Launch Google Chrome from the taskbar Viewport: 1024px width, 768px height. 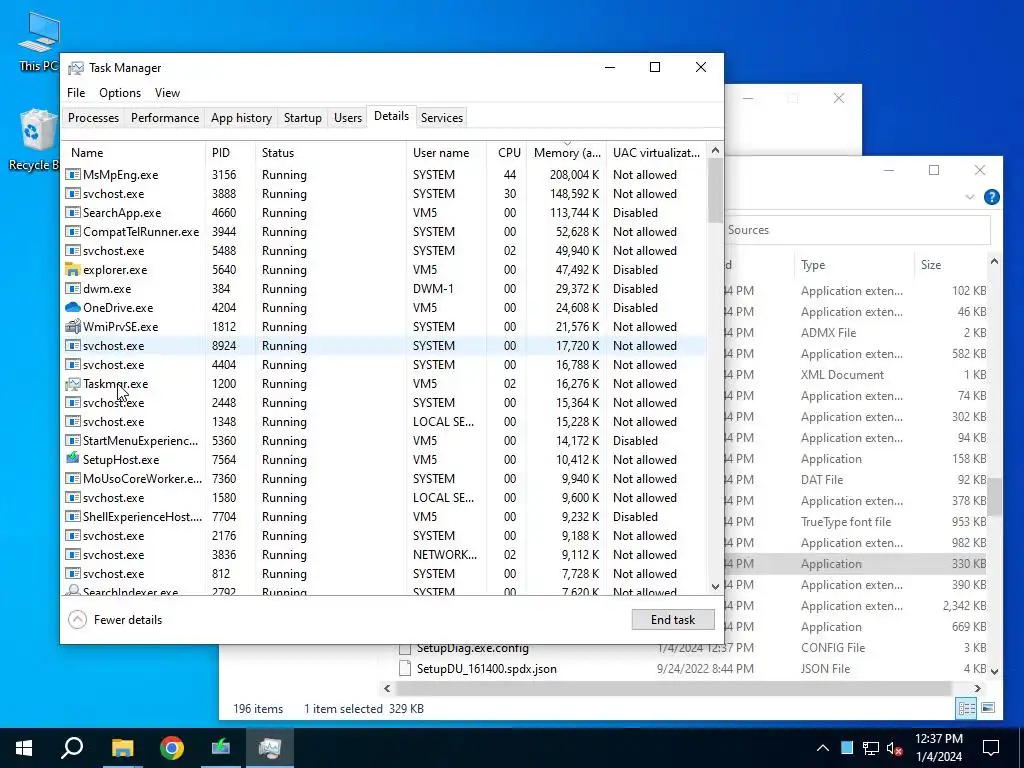pos(172,748)
